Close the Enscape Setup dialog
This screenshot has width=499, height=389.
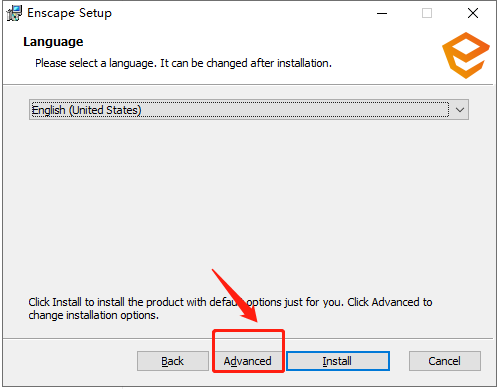tap(473, 13)
